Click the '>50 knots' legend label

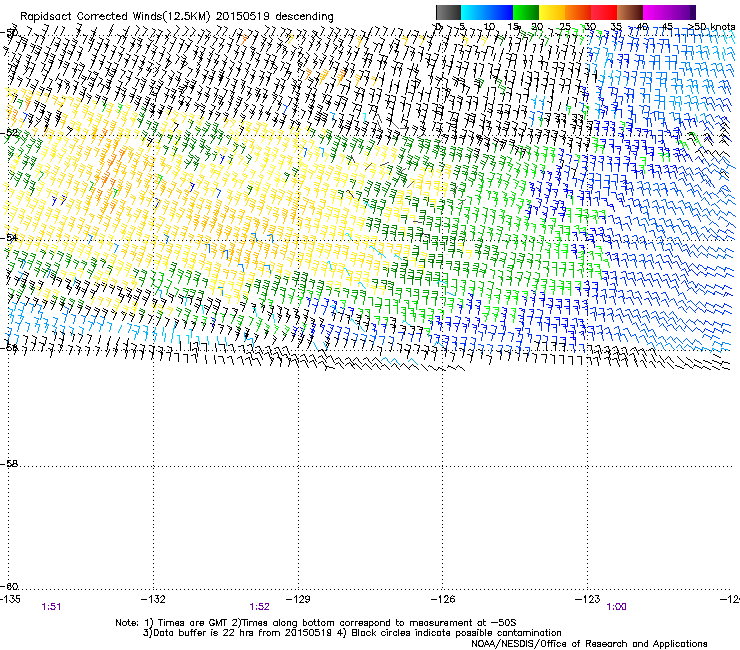[x=712, y=26]
